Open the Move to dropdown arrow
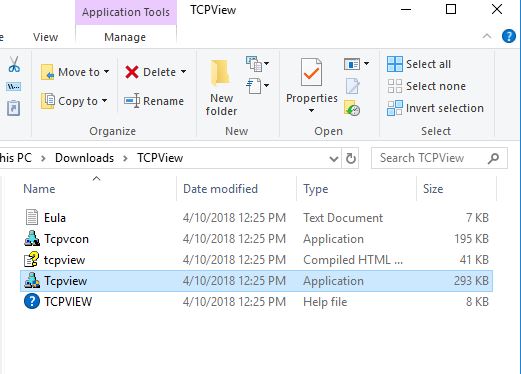This screenshot has height=374, width=521. click(x=106, y=72)
